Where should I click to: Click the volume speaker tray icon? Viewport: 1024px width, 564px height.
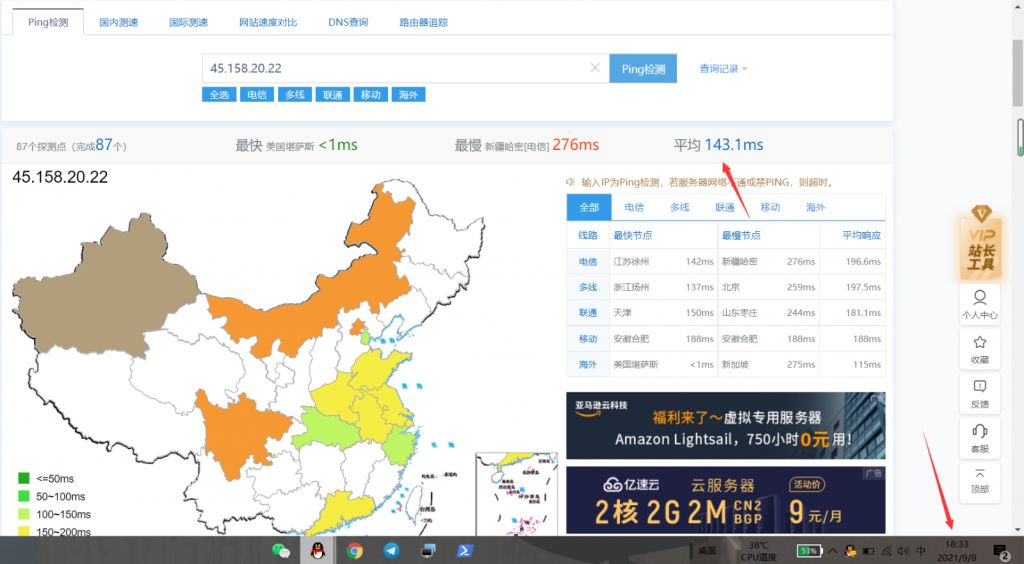click(x=903, y=551)
